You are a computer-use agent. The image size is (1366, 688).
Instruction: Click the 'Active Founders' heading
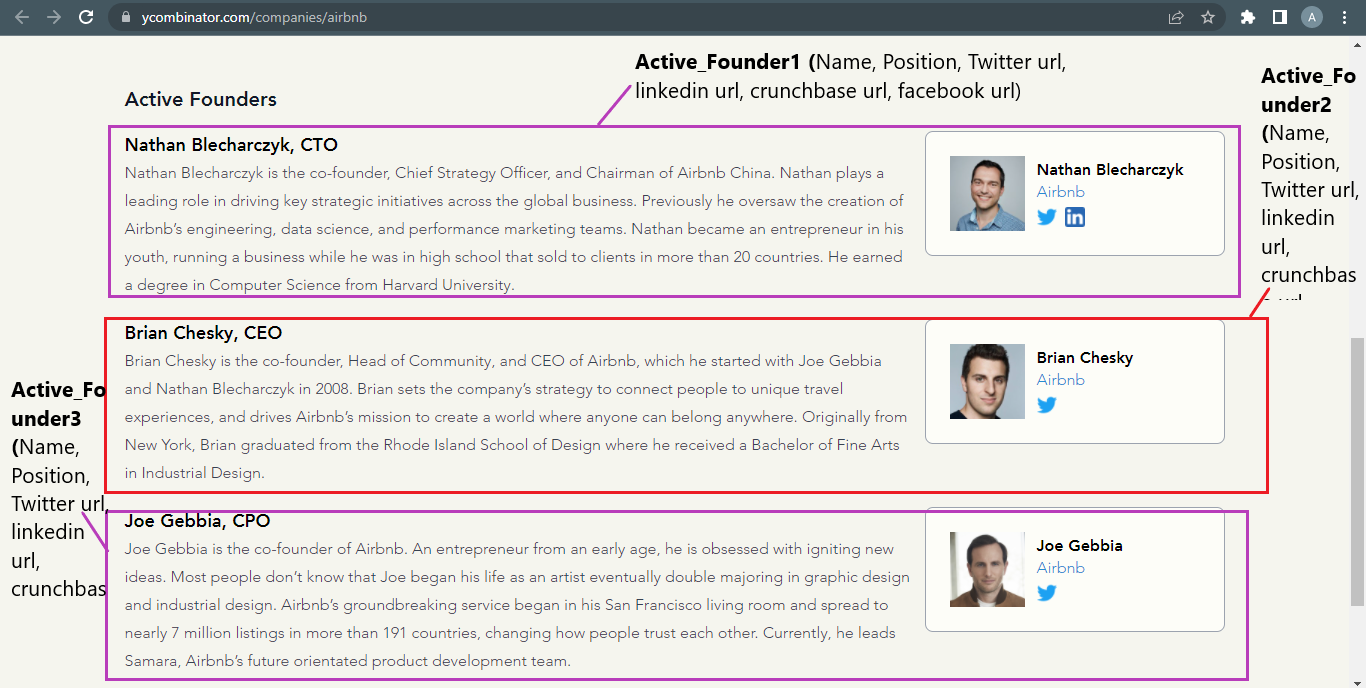tap(201, 99)
